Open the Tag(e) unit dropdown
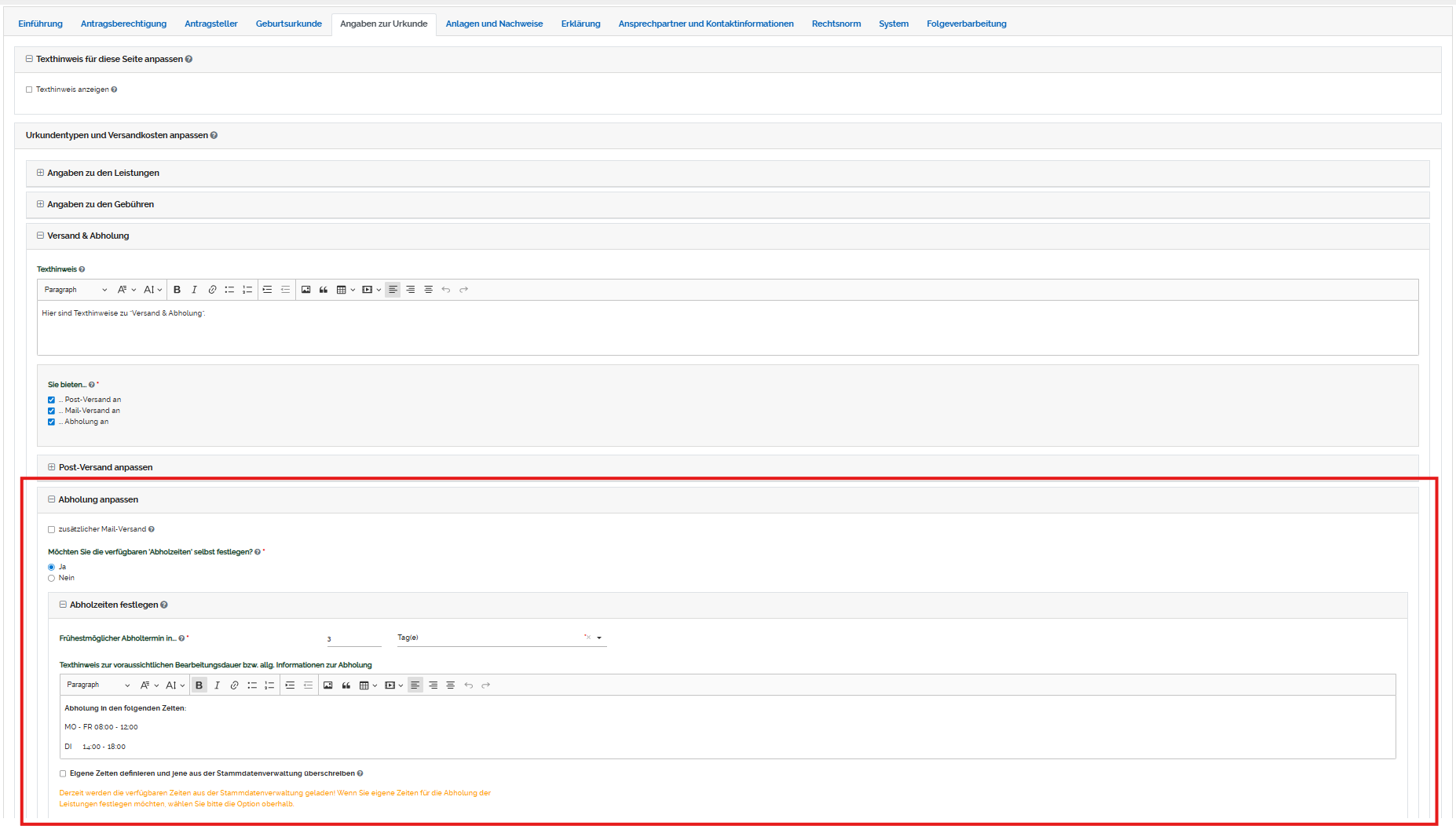 pos(599,638)
